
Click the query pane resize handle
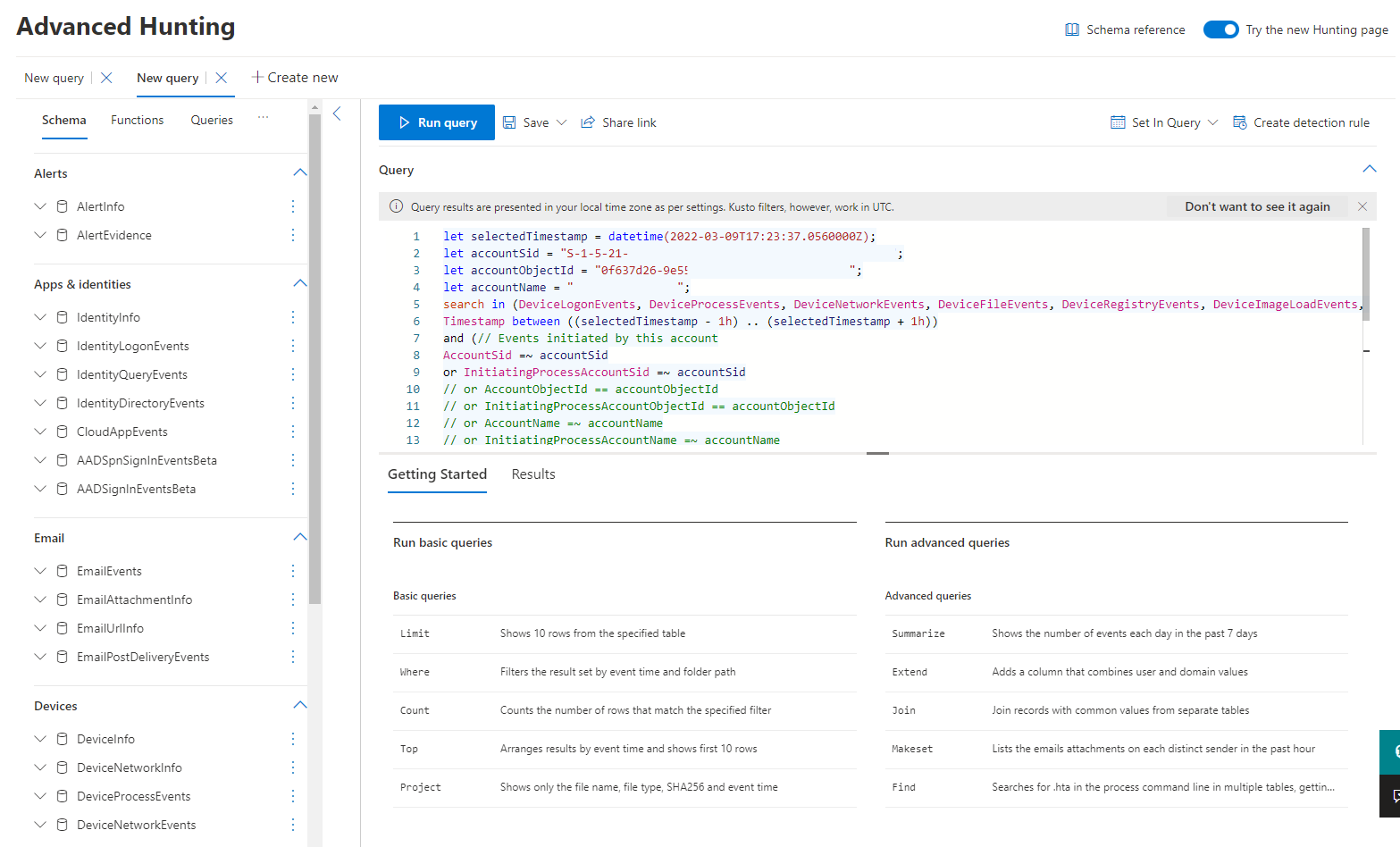[x=877, y=453]
